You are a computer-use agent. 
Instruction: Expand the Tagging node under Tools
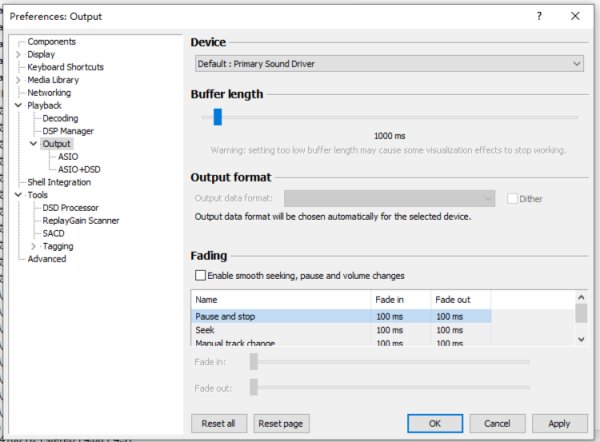coord(34,246)
